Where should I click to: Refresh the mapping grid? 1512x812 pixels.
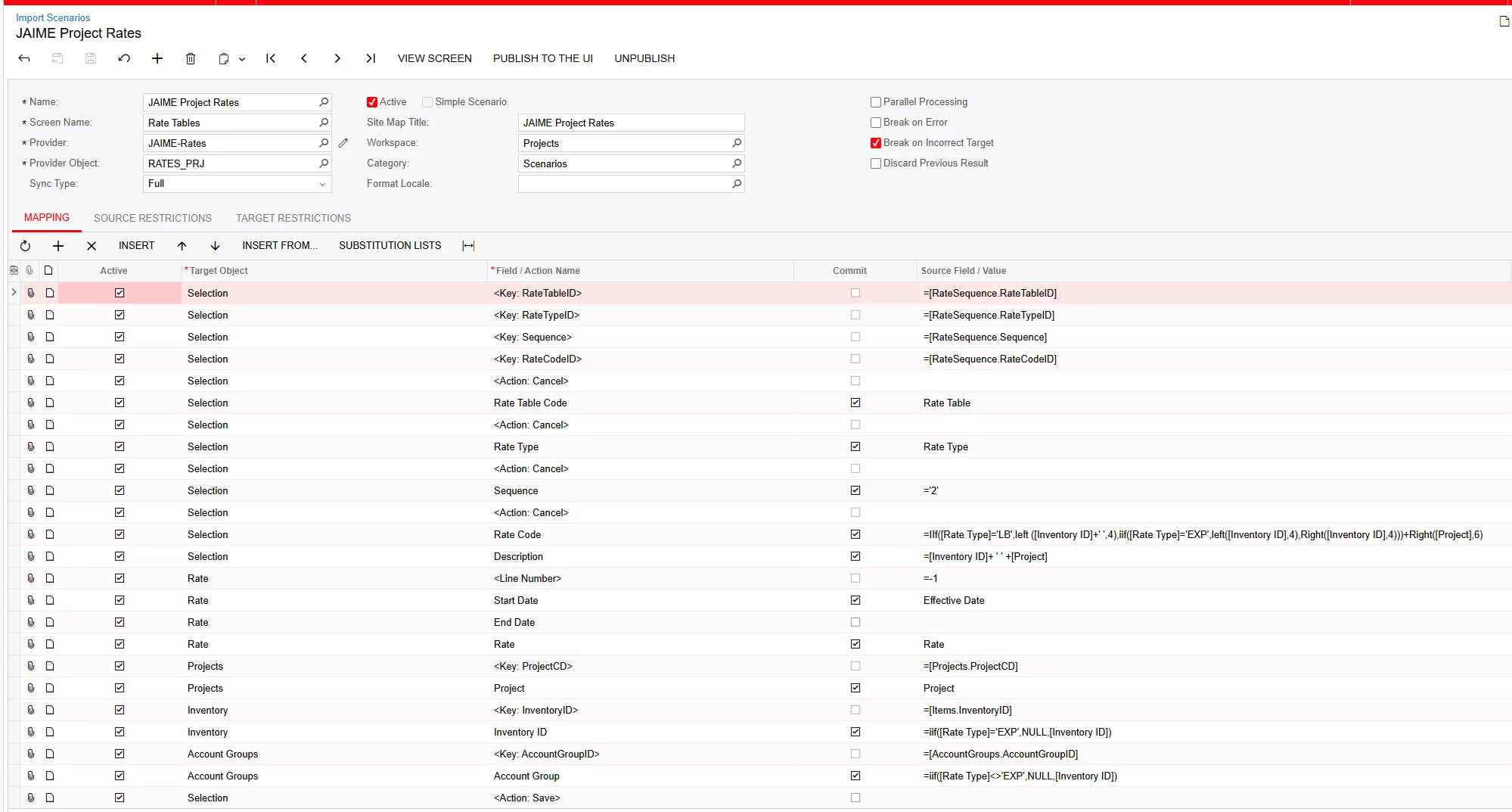click(x=25, y=246)
